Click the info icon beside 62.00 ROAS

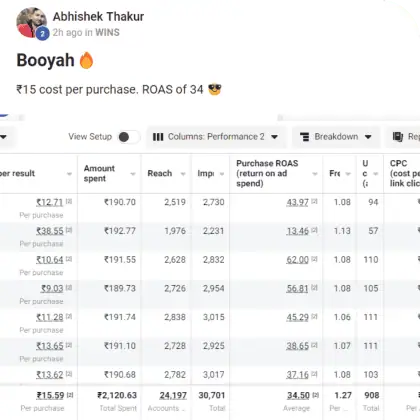pyautogui.click(x=314, y=259)
